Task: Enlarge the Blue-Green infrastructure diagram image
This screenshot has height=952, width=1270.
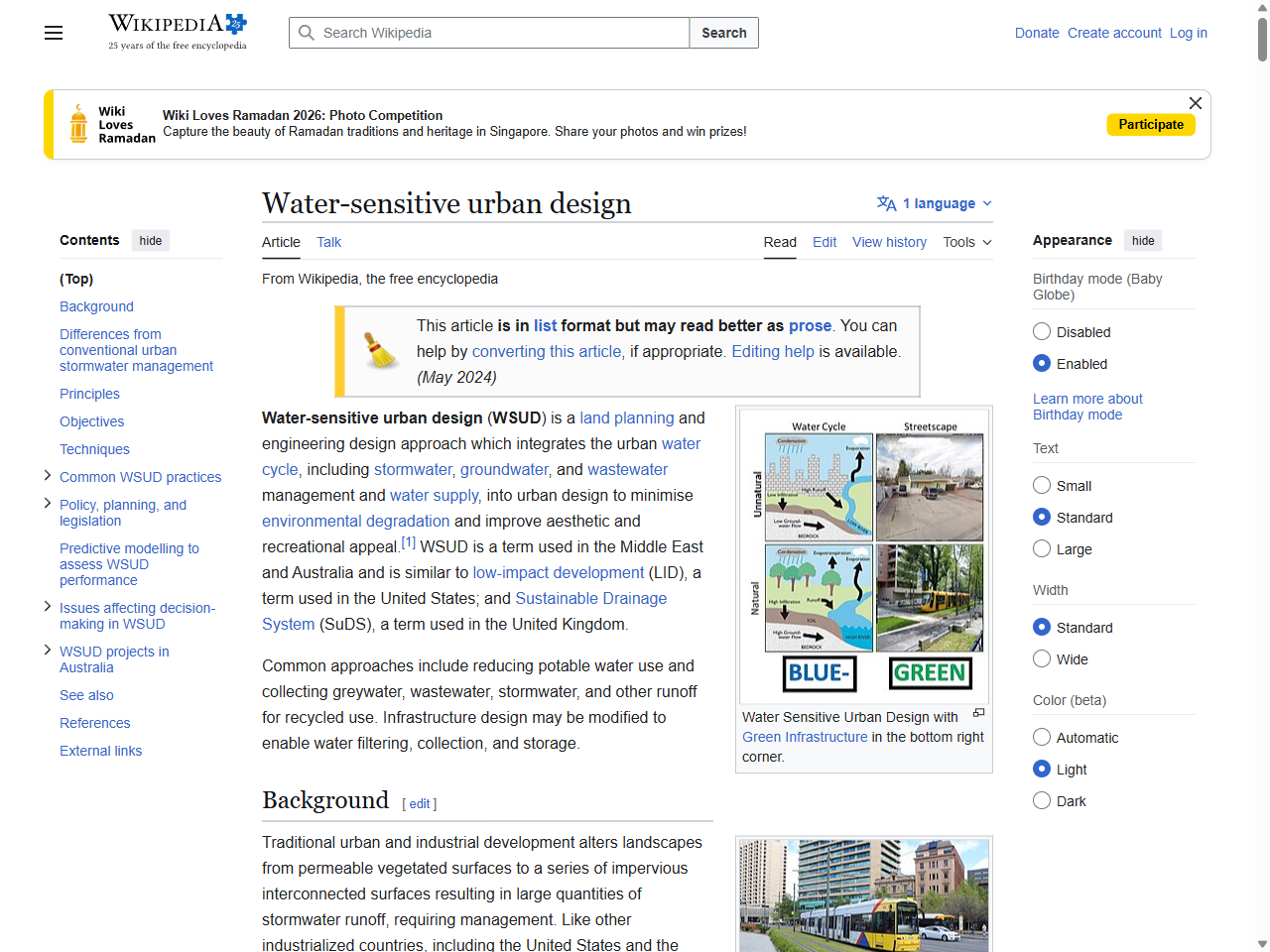Action: pos(978,712)
